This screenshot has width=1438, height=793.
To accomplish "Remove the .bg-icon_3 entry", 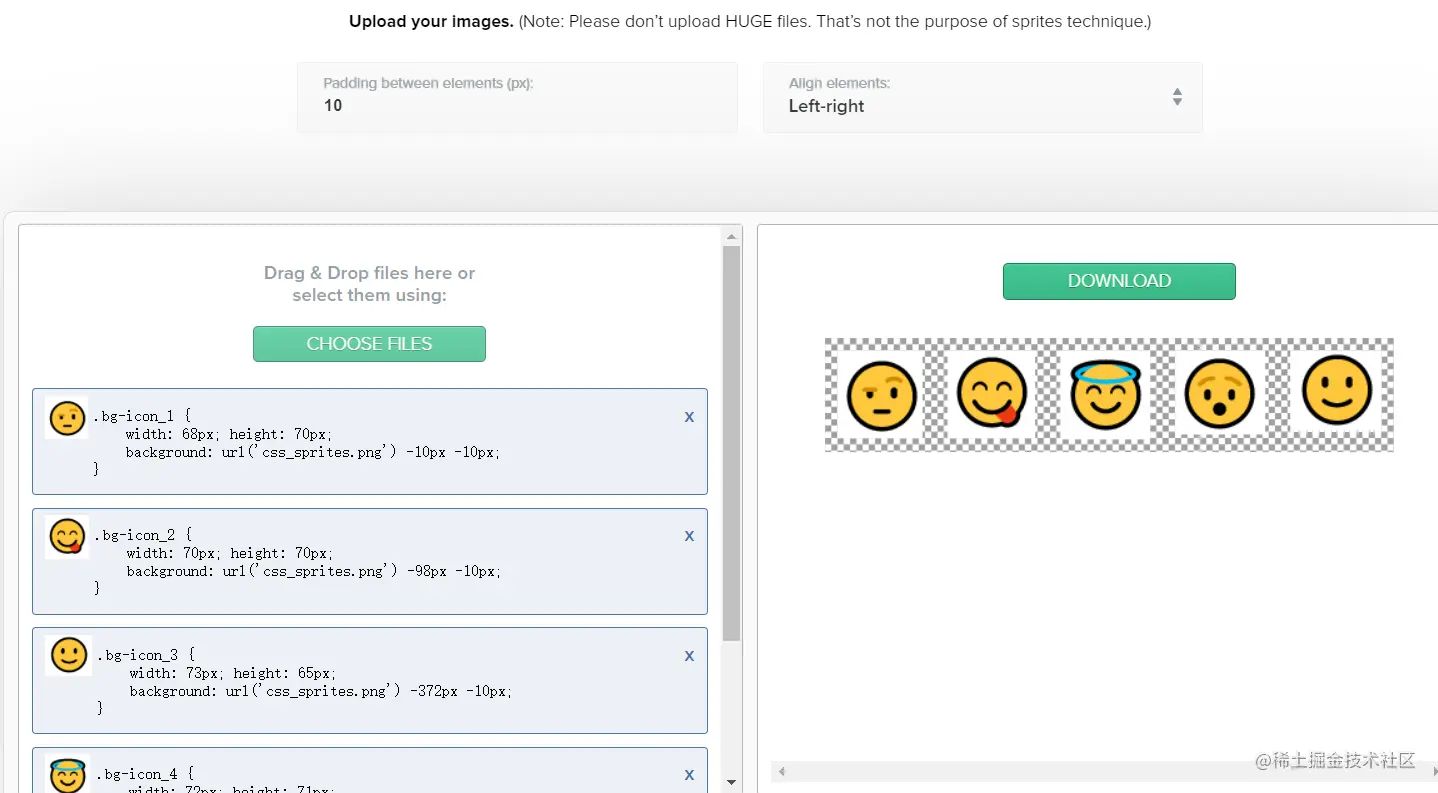I will 689,656.
